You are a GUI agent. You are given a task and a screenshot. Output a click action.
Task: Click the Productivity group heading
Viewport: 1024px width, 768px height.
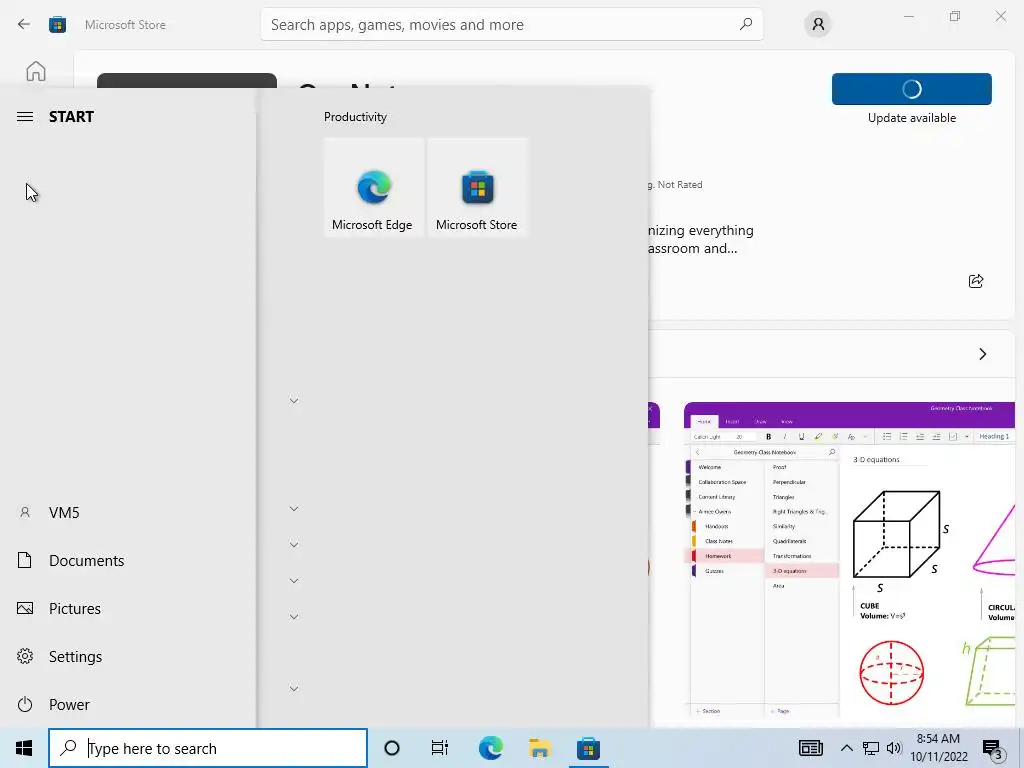(x=355, y=117)
